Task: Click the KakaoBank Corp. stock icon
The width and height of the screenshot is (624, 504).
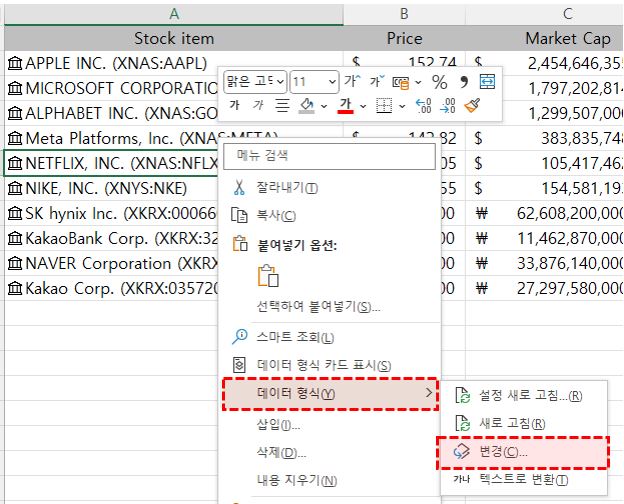Action: pyautogui.click(x=15, y=238)
